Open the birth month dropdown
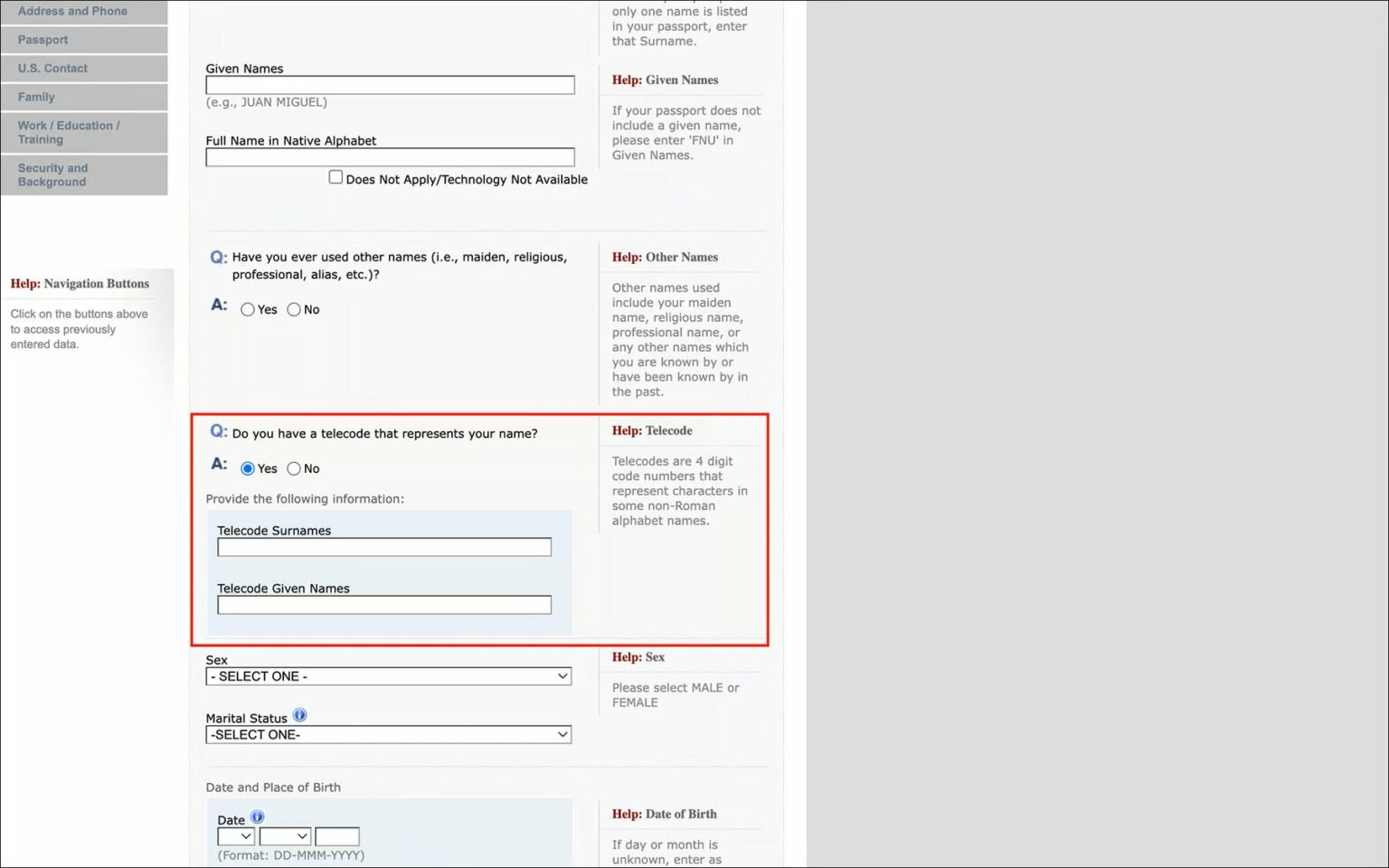1389x868 pixels. [285, 836]
